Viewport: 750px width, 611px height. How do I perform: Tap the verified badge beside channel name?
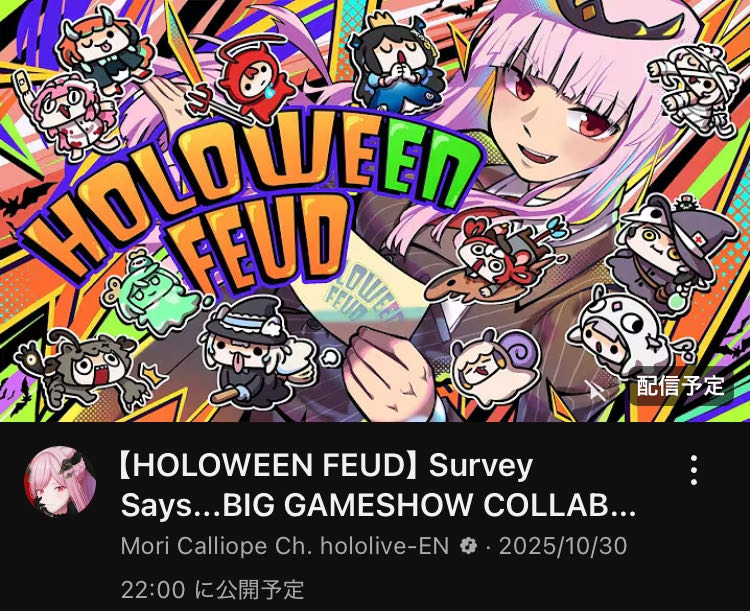(x=468, y=545)
